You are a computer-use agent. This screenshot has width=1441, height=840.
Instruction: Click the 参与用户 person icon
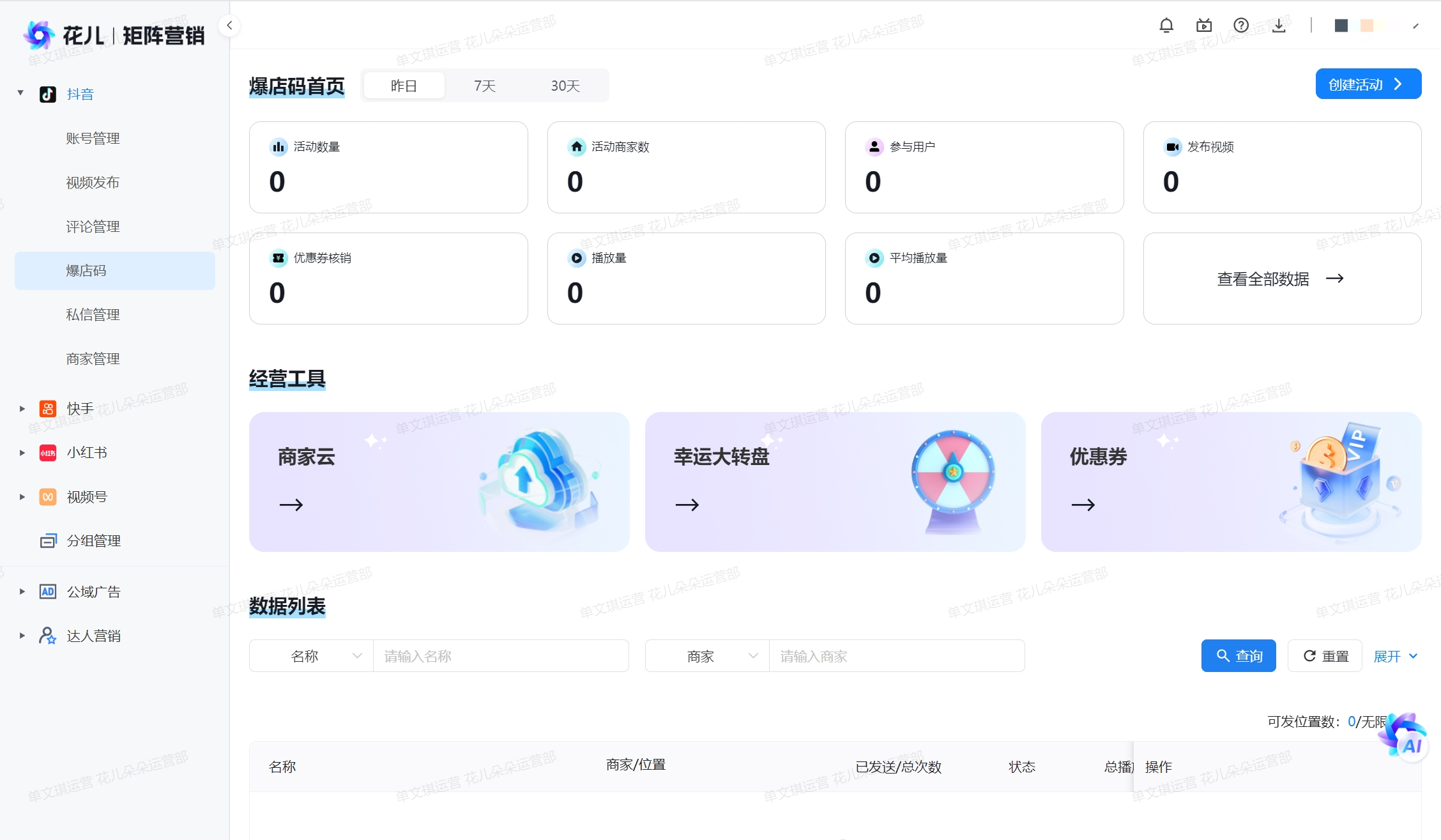874,147
